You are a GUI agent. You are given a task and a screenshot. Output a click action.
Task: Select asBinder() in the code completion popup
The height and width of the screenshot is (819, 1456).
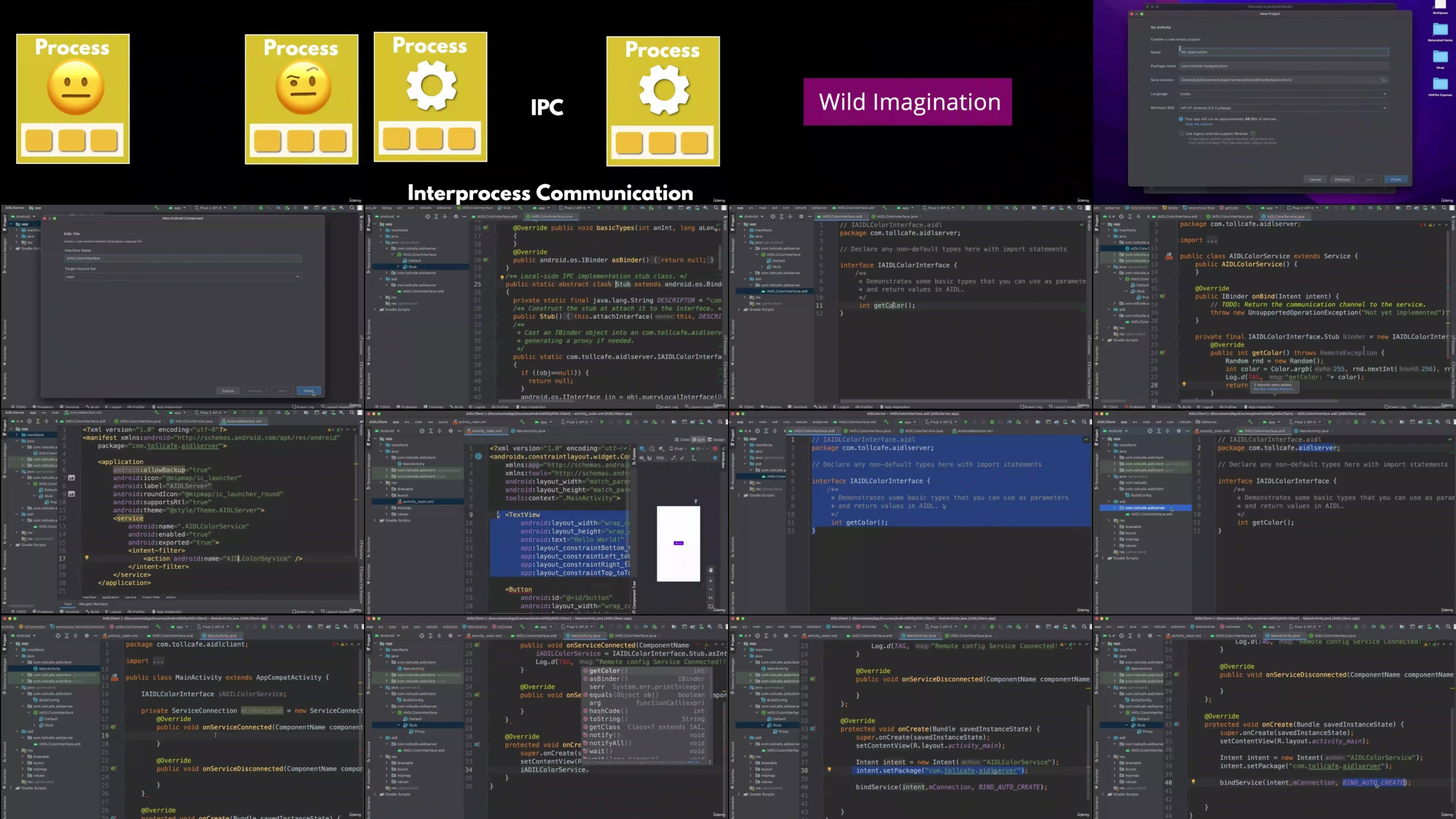(607, 679)
